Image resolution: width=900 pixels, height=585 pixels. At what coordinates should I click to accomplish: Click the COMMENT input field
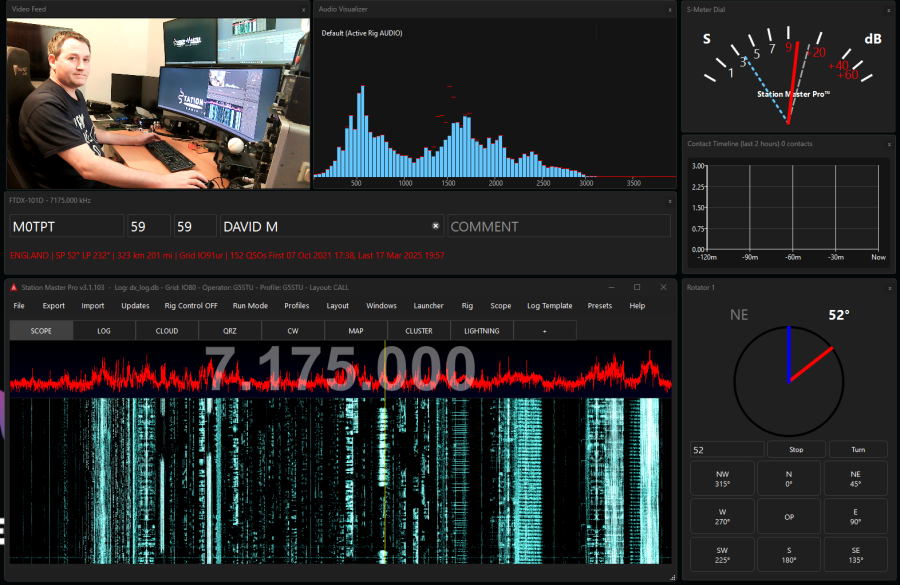[x=558, y=226]
